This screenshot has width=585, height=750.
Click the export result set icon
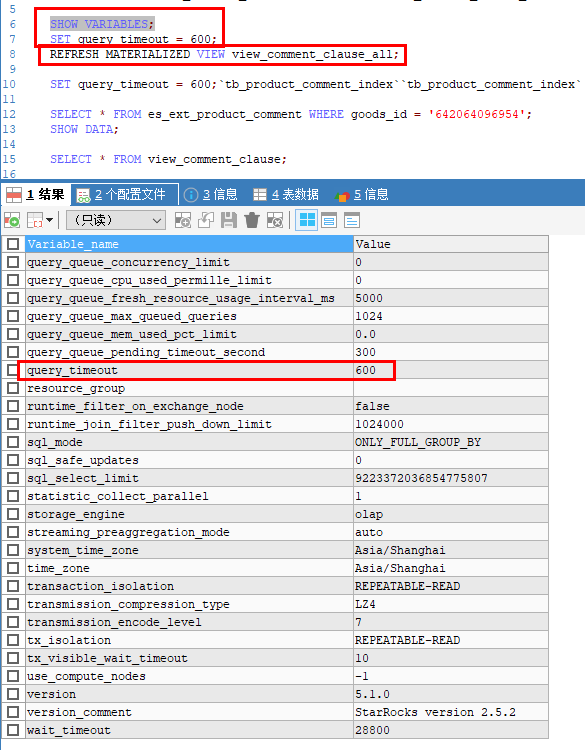point(11,221)
